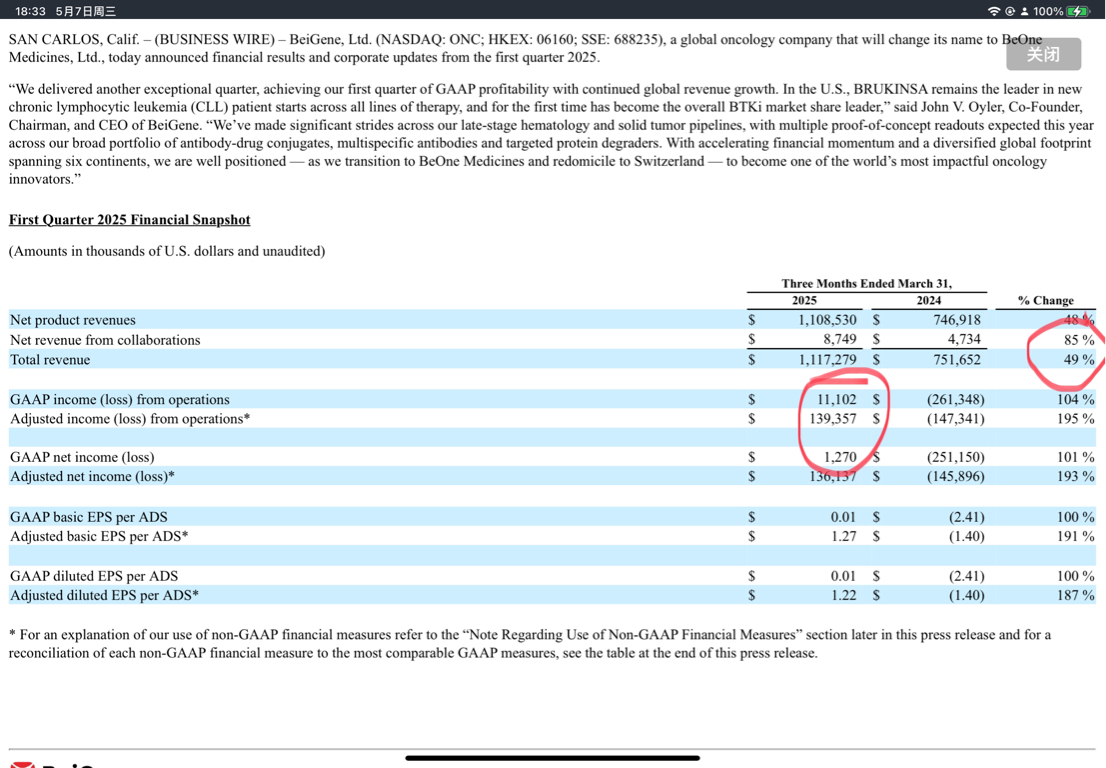Viewport: 1106px width, 768px height.
Task: Select the amounts in thousands unaudited note
Action: click(x=167, y=251)
